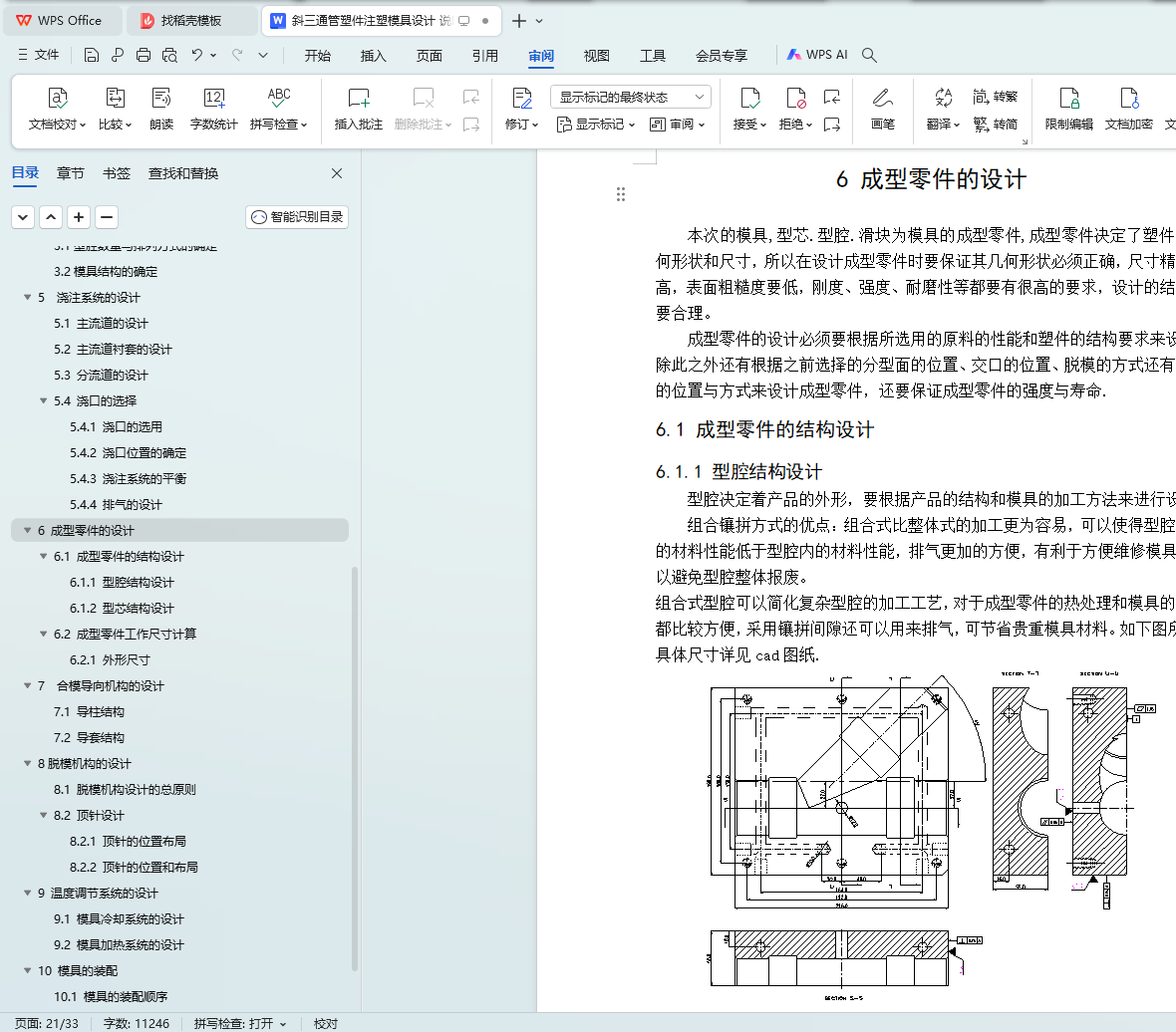Click the 限制编辑 restrict editing icon

pos(1068,109)
